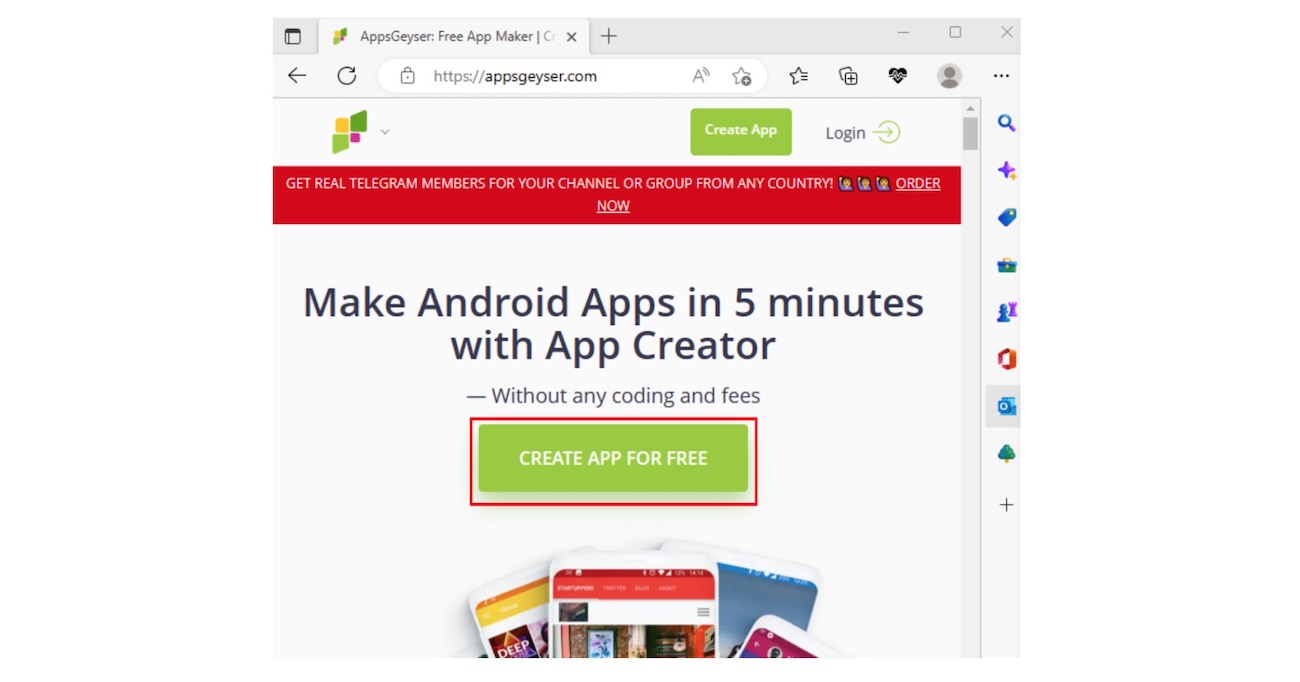Follow the ORDER NOW link in the red banner
Image resolution: width=1300 pixels, height=682 pixels.
tap(918, 183)
